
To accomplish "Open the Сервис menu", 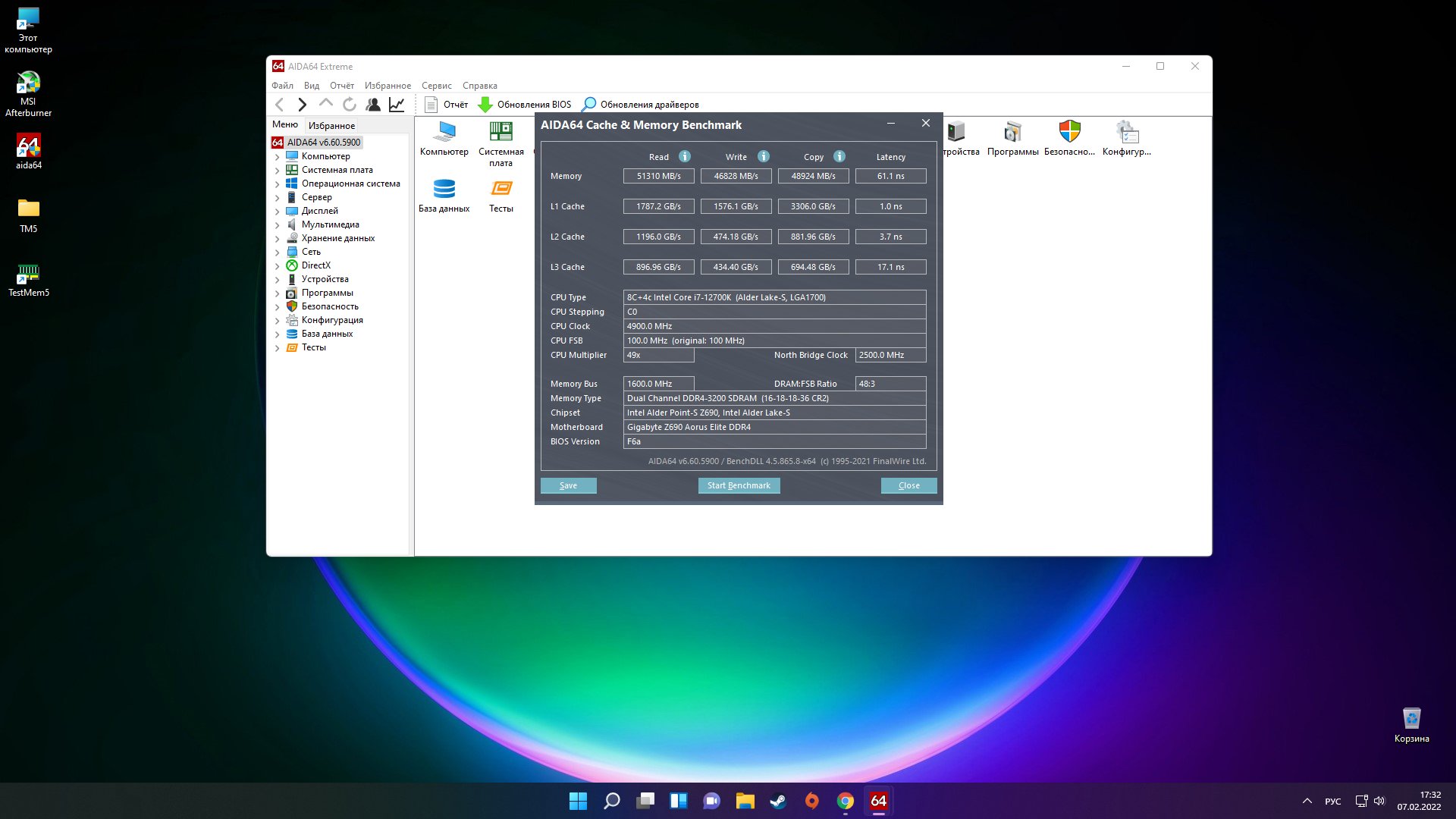I will [x=436, y=86].
